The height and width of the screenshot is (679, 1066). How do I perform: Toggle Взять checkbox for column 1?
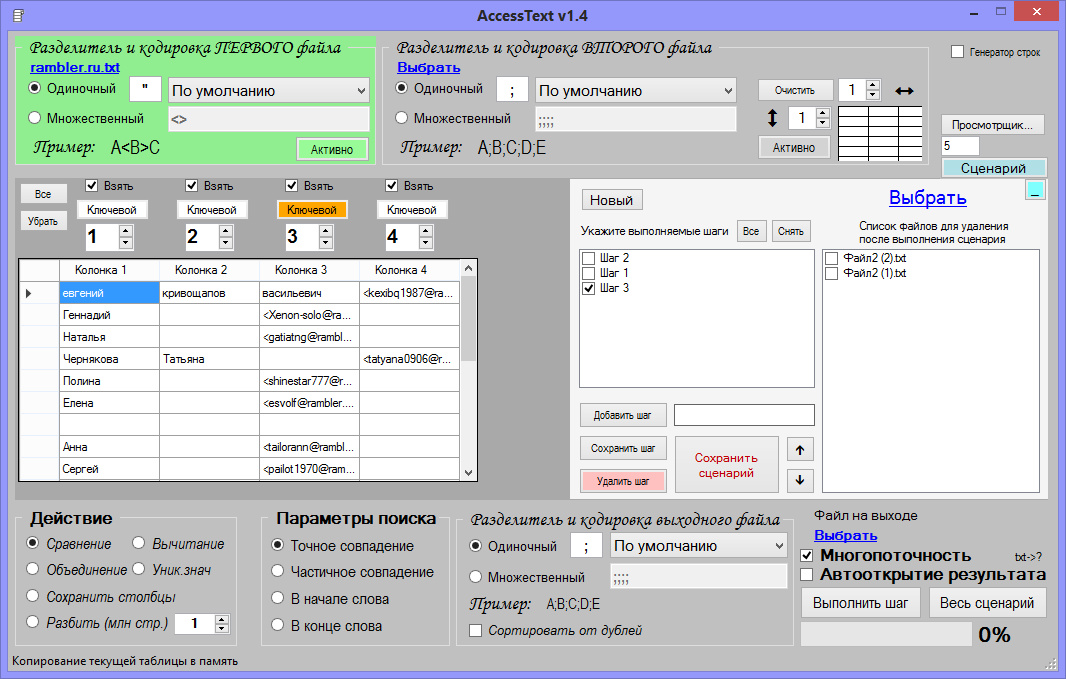(x=92, y=186)
